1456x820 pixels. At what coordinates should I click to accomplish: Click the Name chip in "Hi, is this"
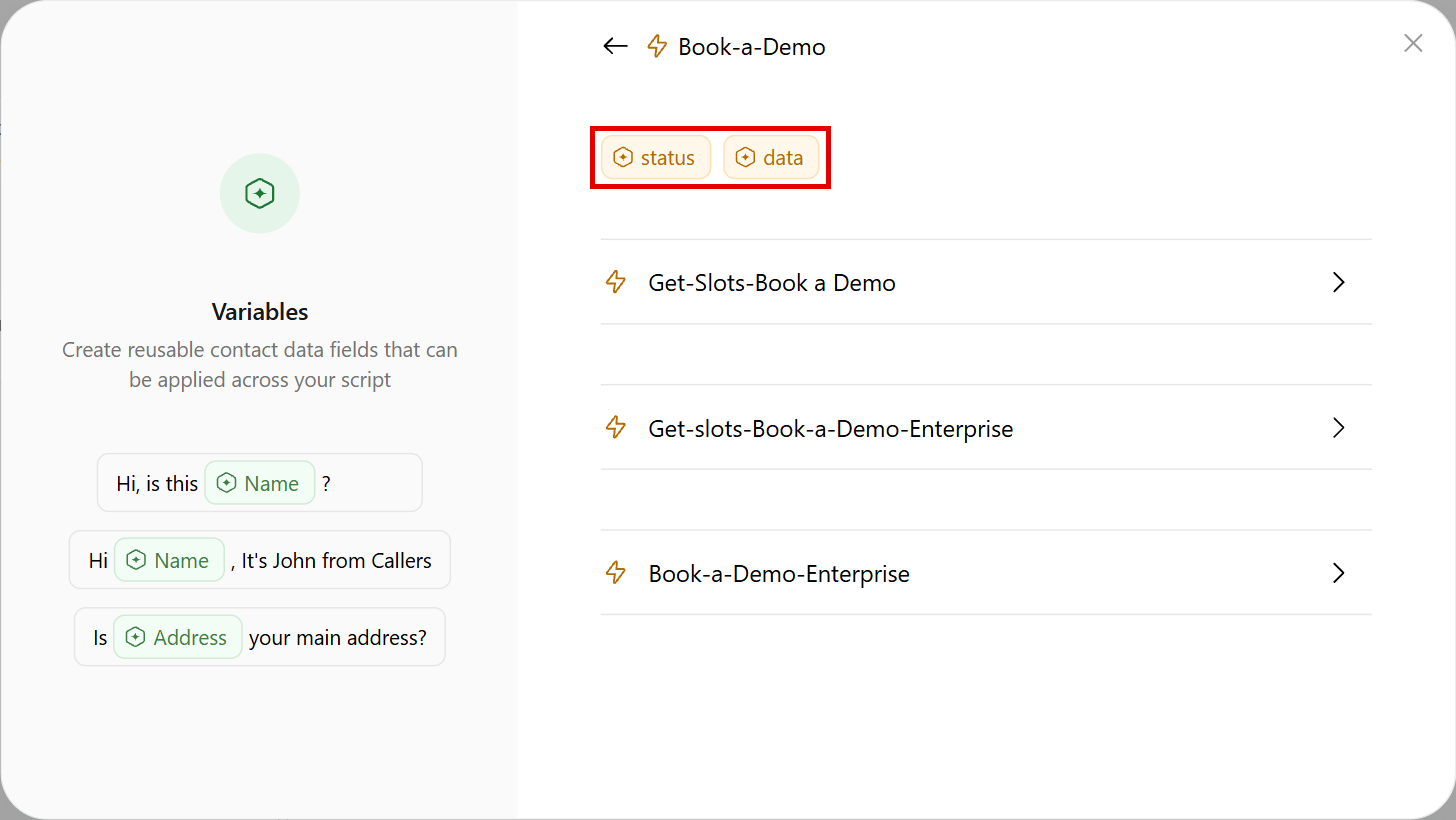click(x=260, y=483)
